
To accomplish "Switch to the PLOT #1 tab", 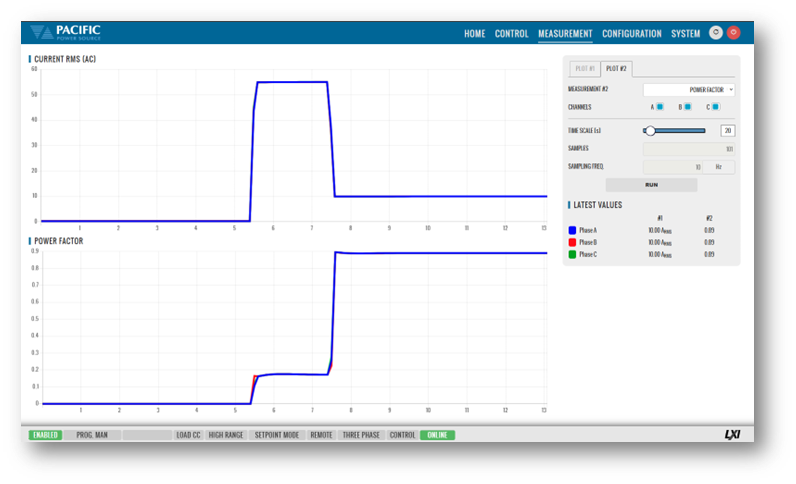I will tap(585, 69).
